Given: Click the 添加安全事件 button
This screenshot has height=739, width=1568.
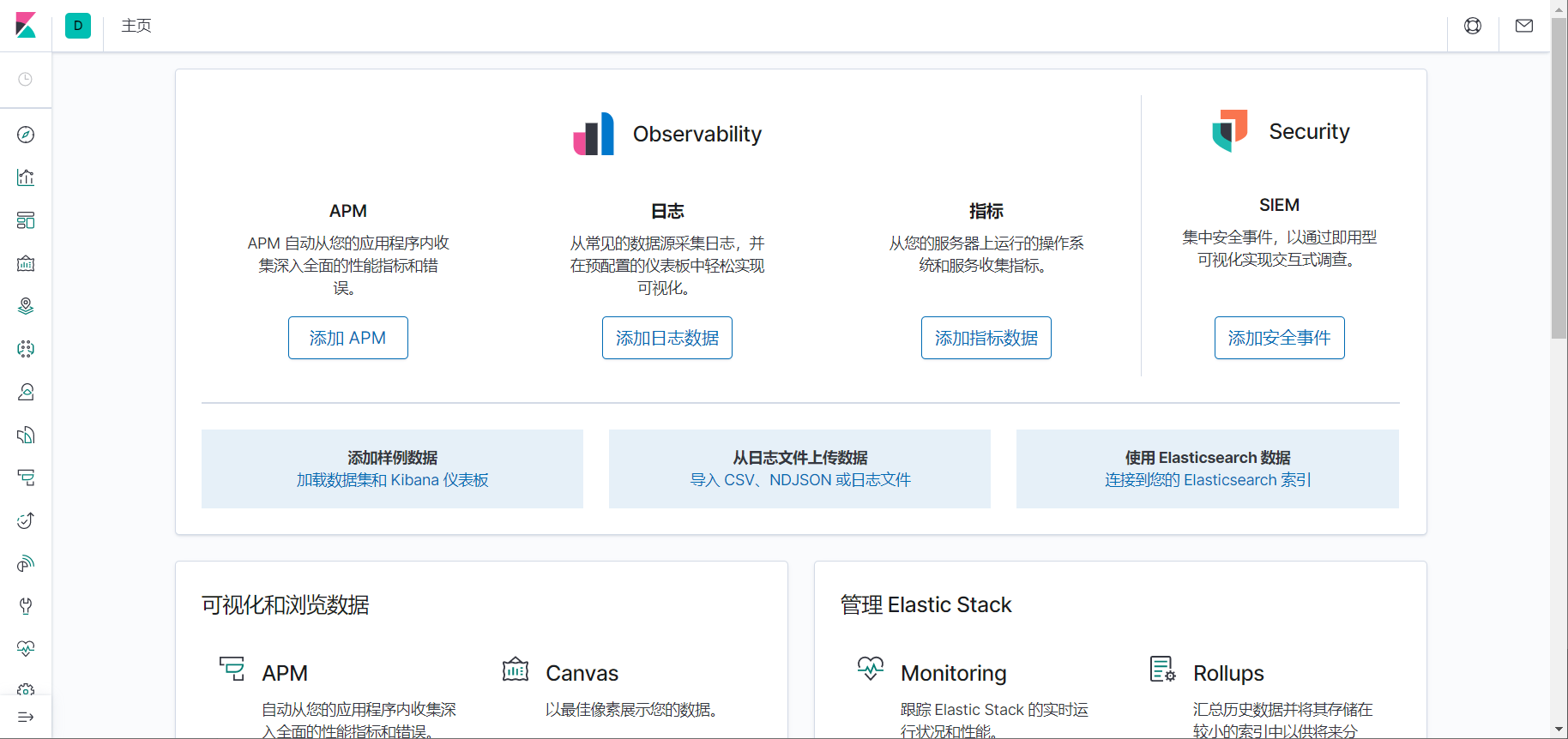Looking at the screenshot, I should (1280, 338).
